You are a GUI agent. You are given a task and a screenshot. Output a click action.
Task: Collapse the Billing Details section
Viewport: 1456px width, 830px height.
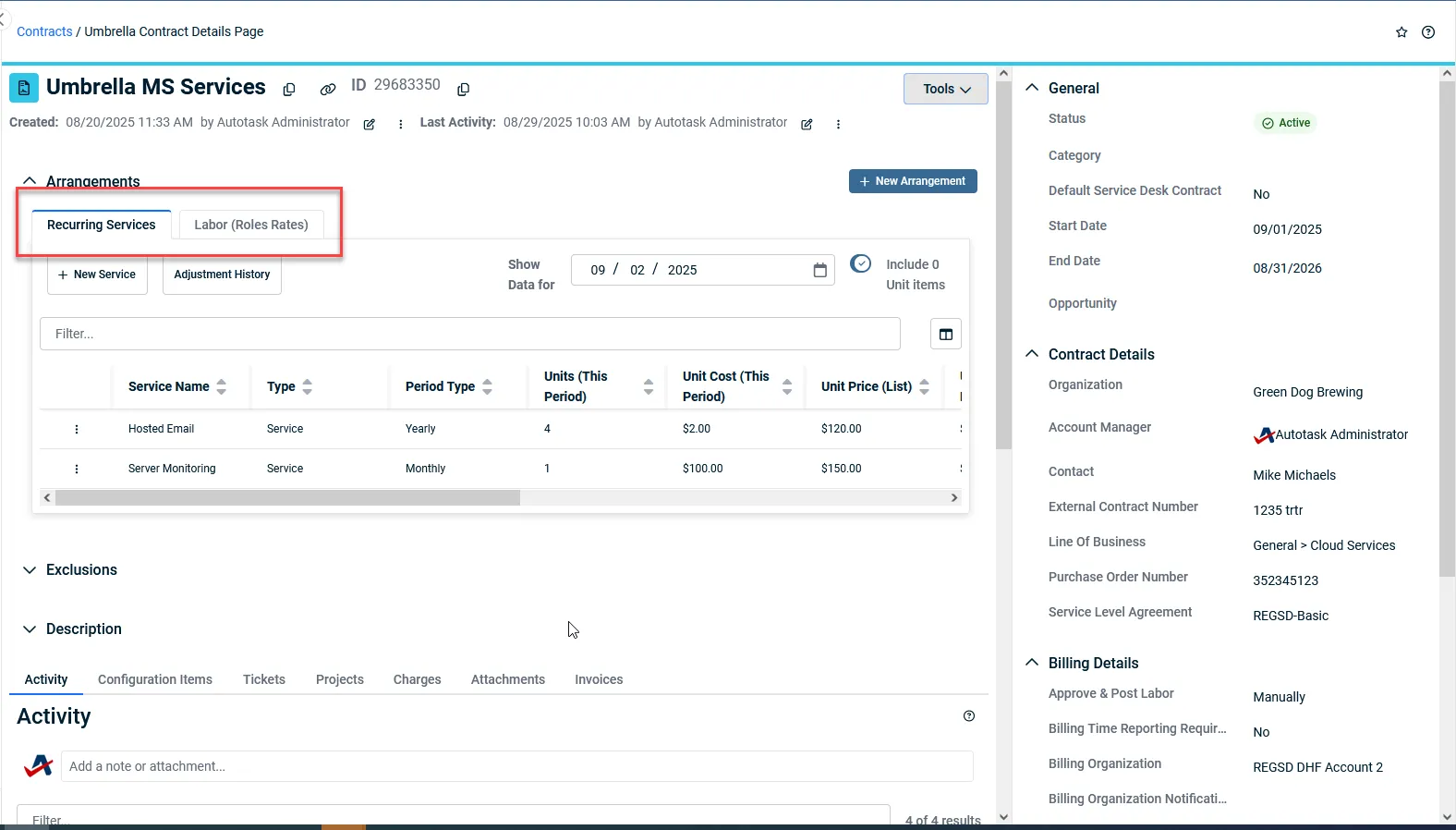point(1032,663)
